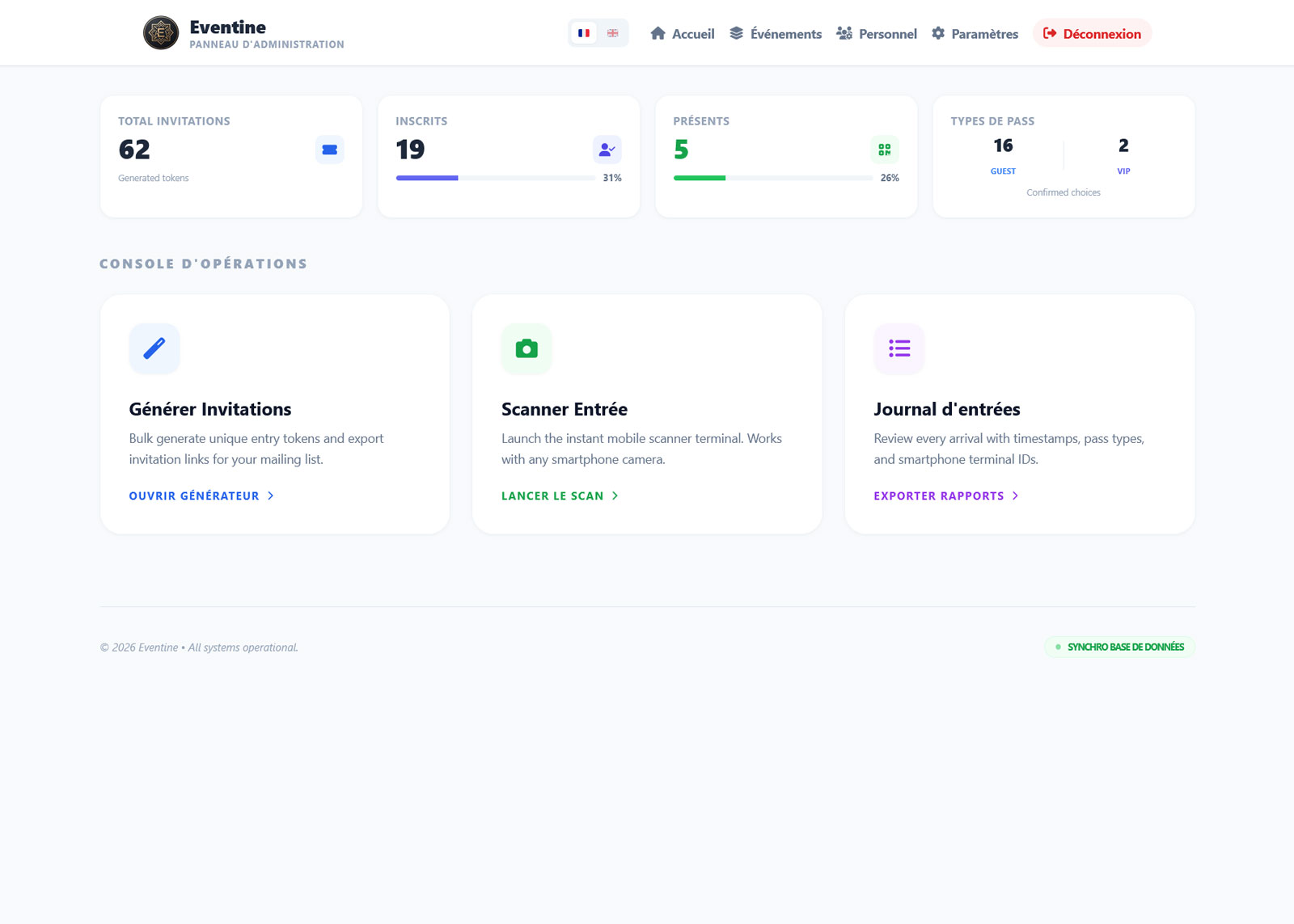Click the 16 Guest pass count
This screenshot has width=1294, height=924.
coord(1003,146)
